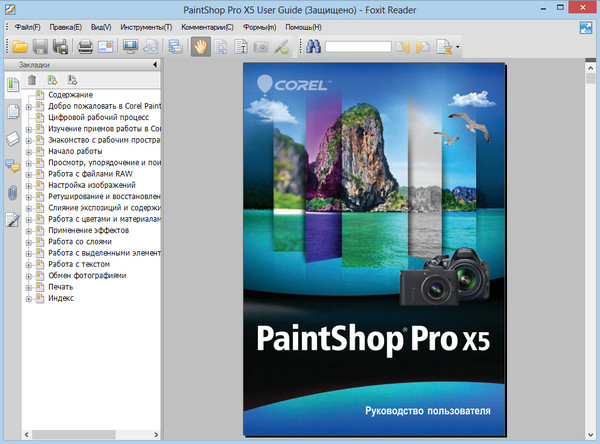Screen dimensions: 600x444
Task: Click the binoculars search icon
Action: coord(312,46)
